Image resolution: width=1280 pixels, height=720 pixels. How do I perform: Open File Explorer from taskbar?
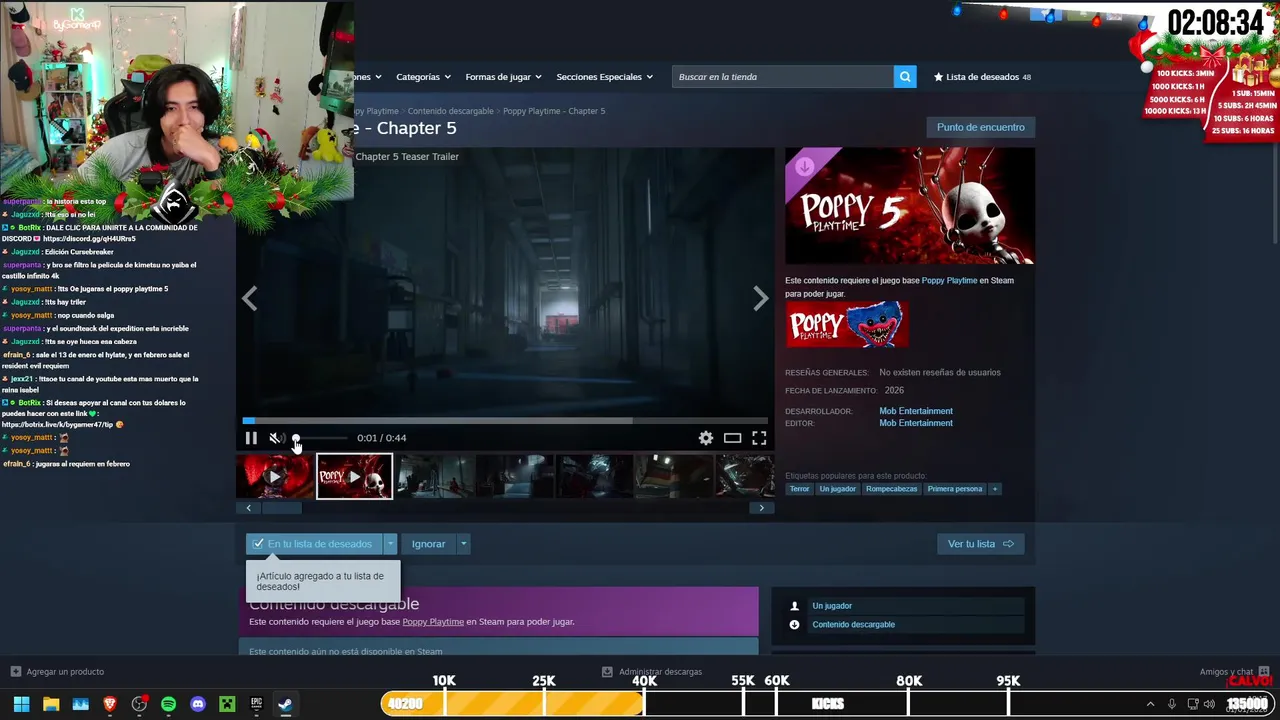coord(51,704)
